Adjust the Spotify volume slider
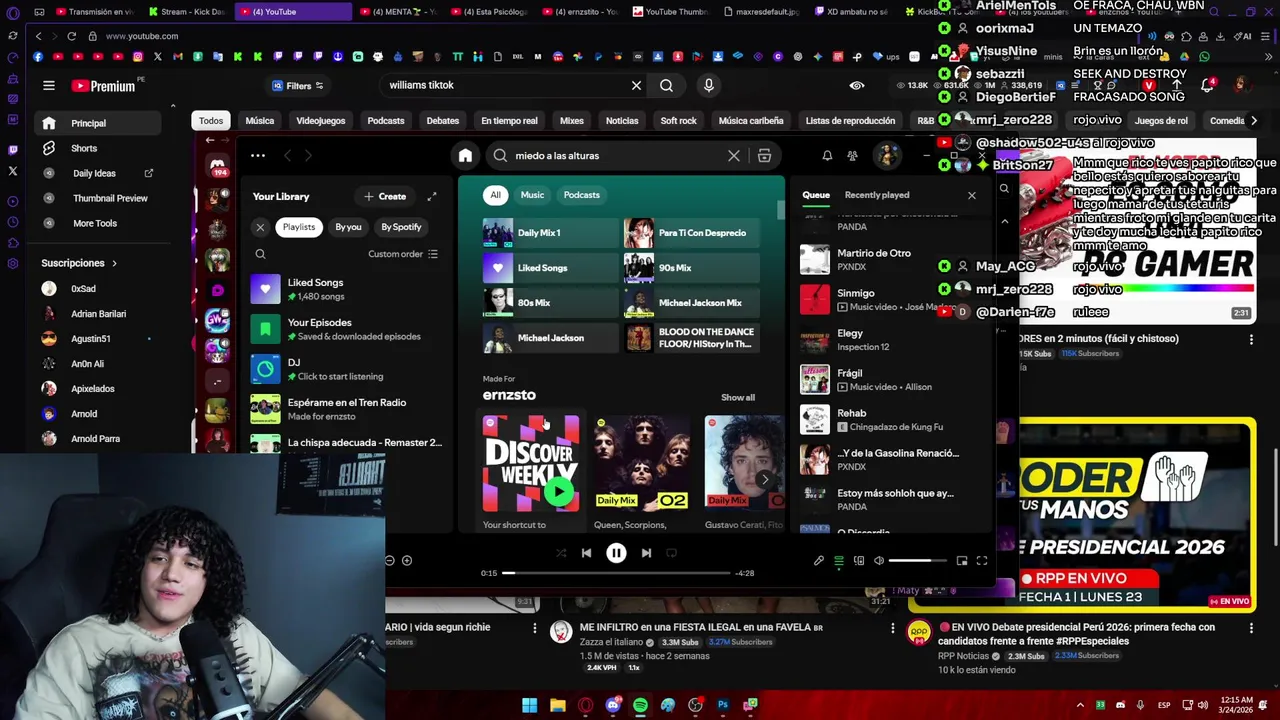 tap(917, 561)
